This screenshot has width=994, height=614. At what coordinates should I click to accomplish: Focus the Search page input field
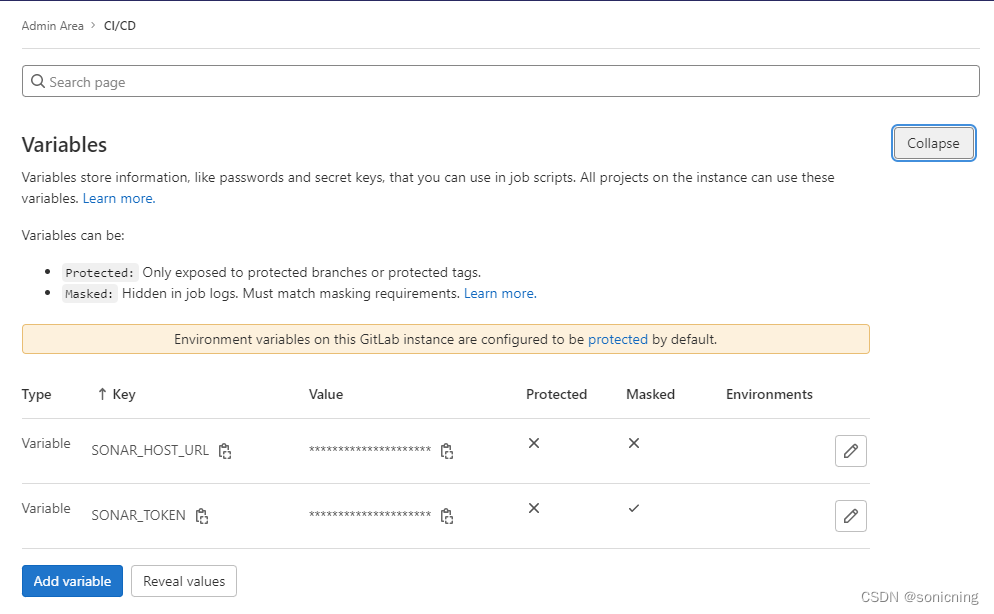point(500,82)
